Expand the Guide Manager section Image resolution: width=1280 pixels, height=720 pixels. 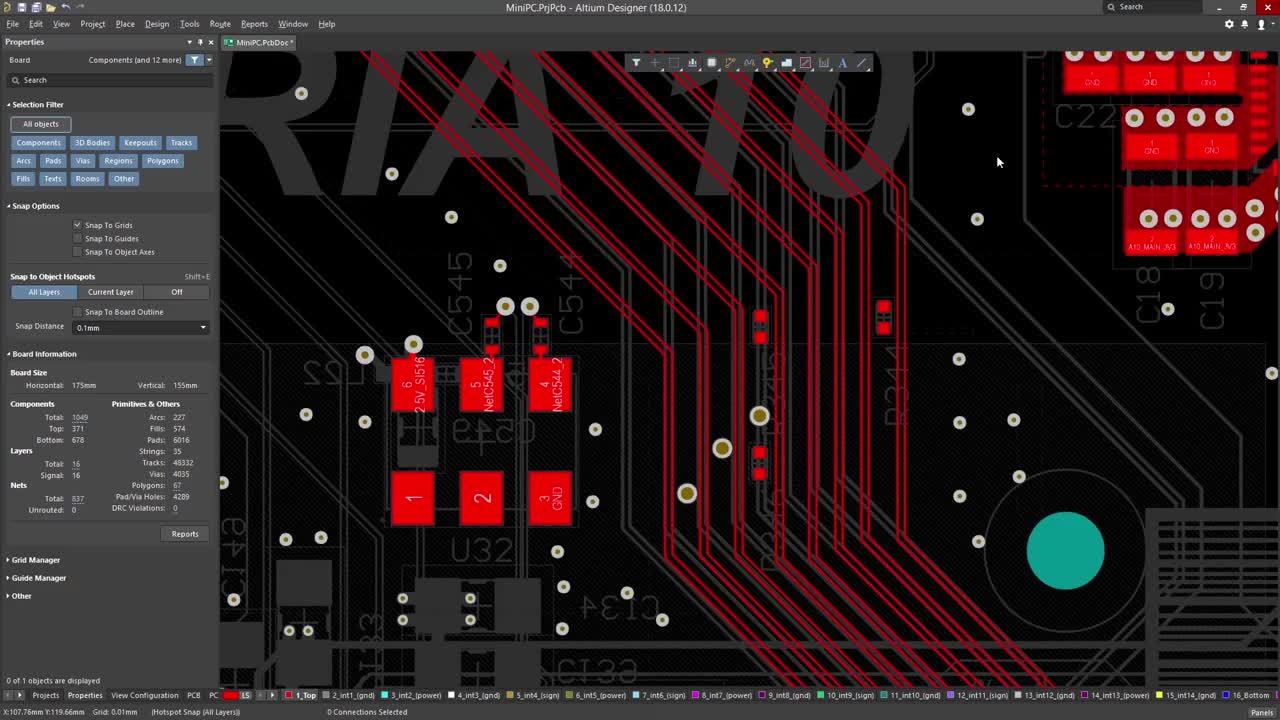coord(38,578)
